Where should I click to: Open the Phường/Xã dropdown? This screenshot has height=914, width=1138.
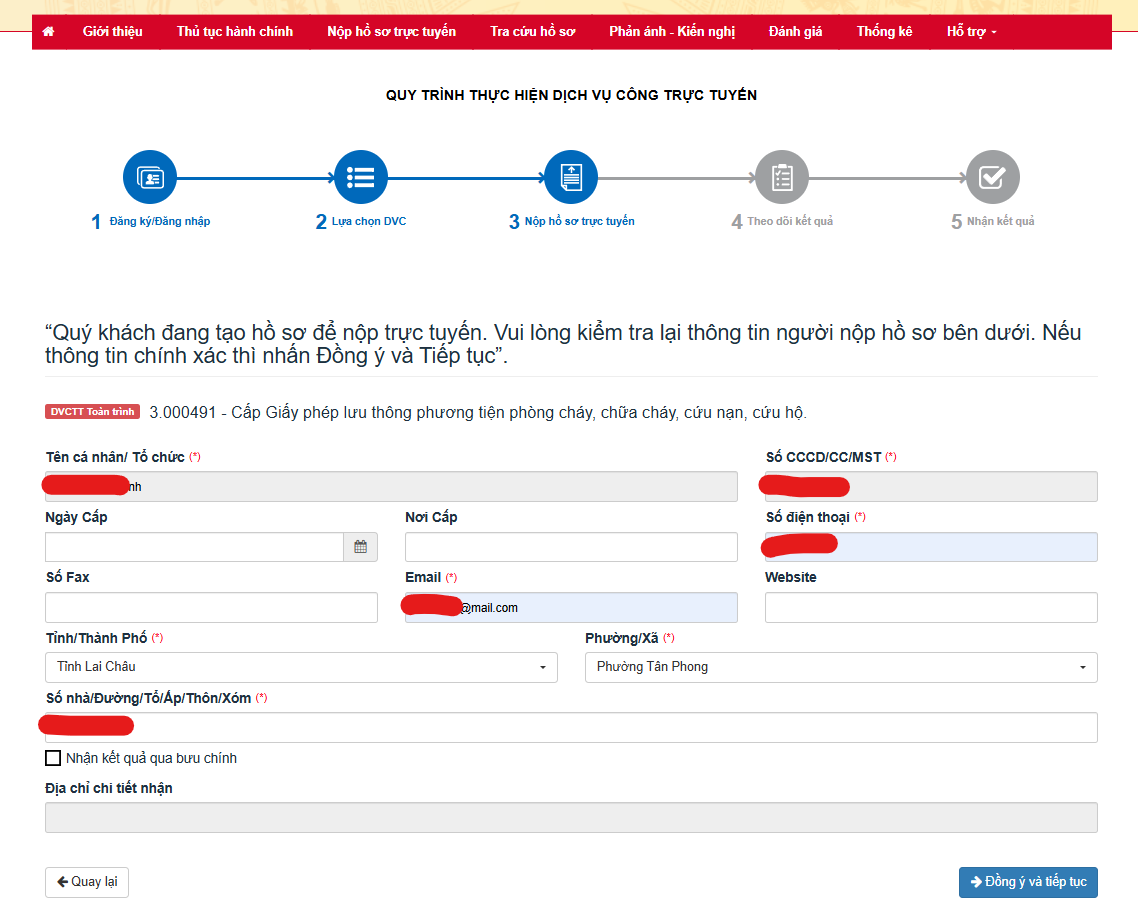coord(841,667)
